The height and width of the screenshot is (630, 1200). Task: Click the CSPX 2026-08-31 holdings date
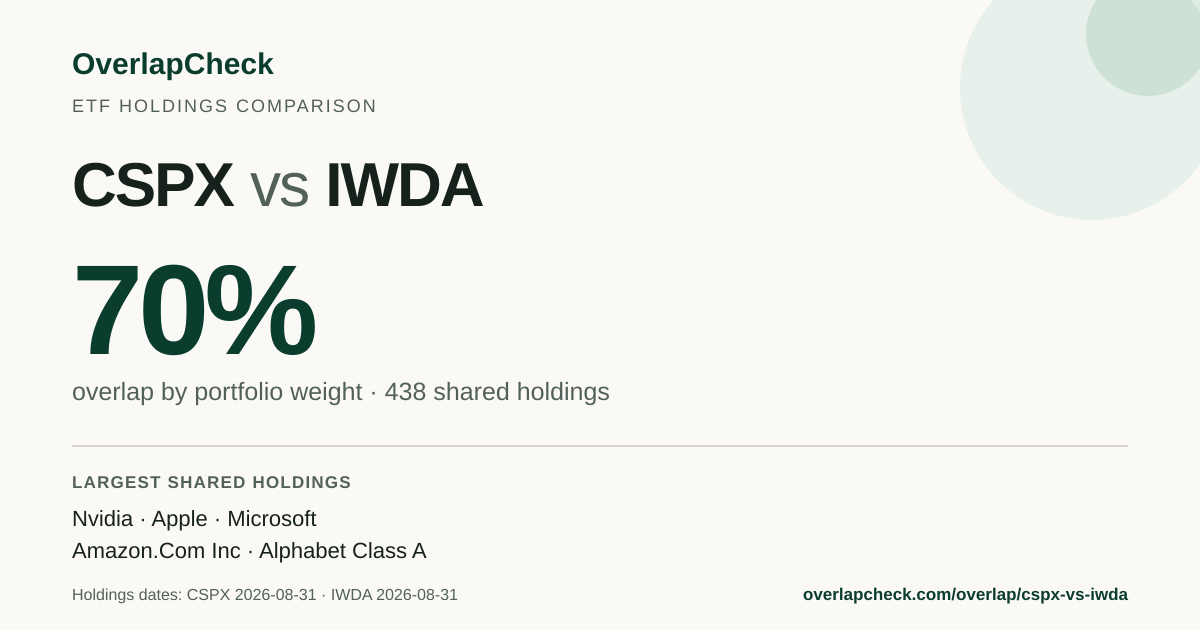click(251, 595)
